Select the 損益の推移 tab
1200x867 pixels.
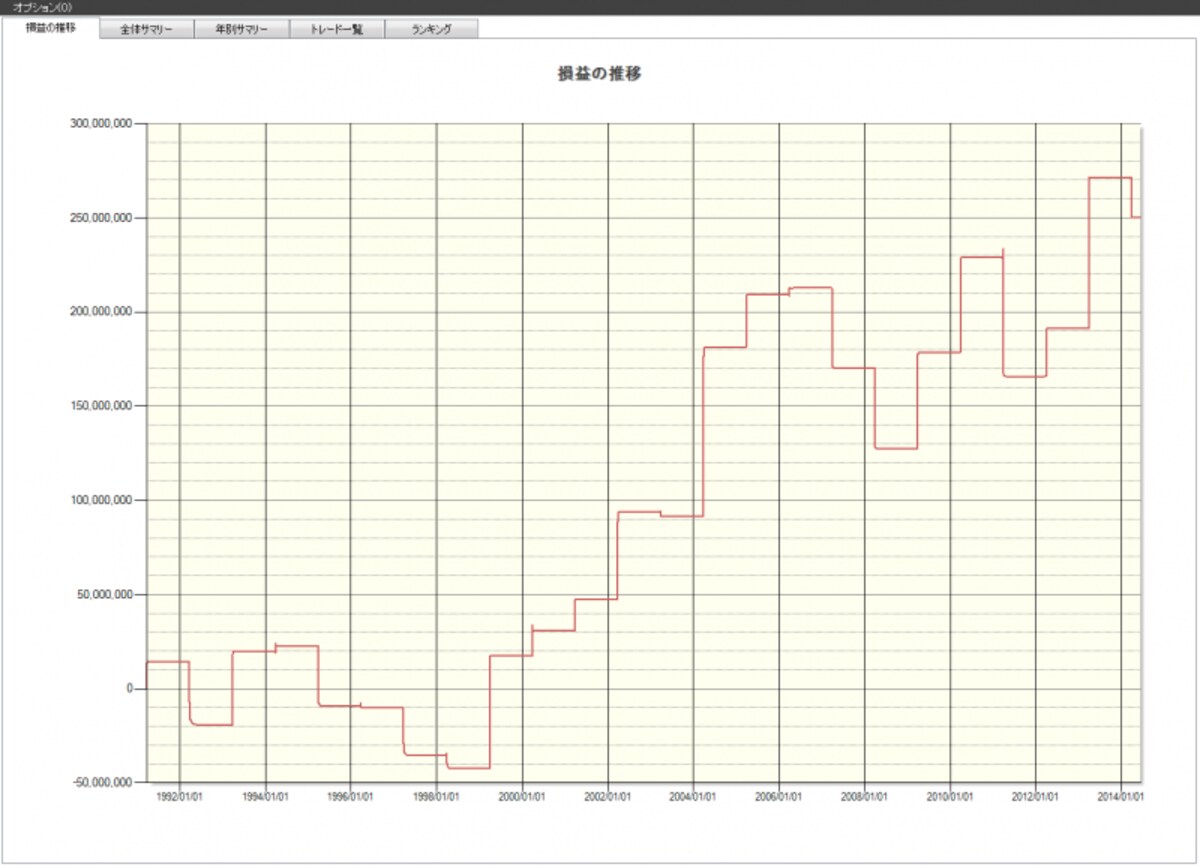click(x=51, y=28)
